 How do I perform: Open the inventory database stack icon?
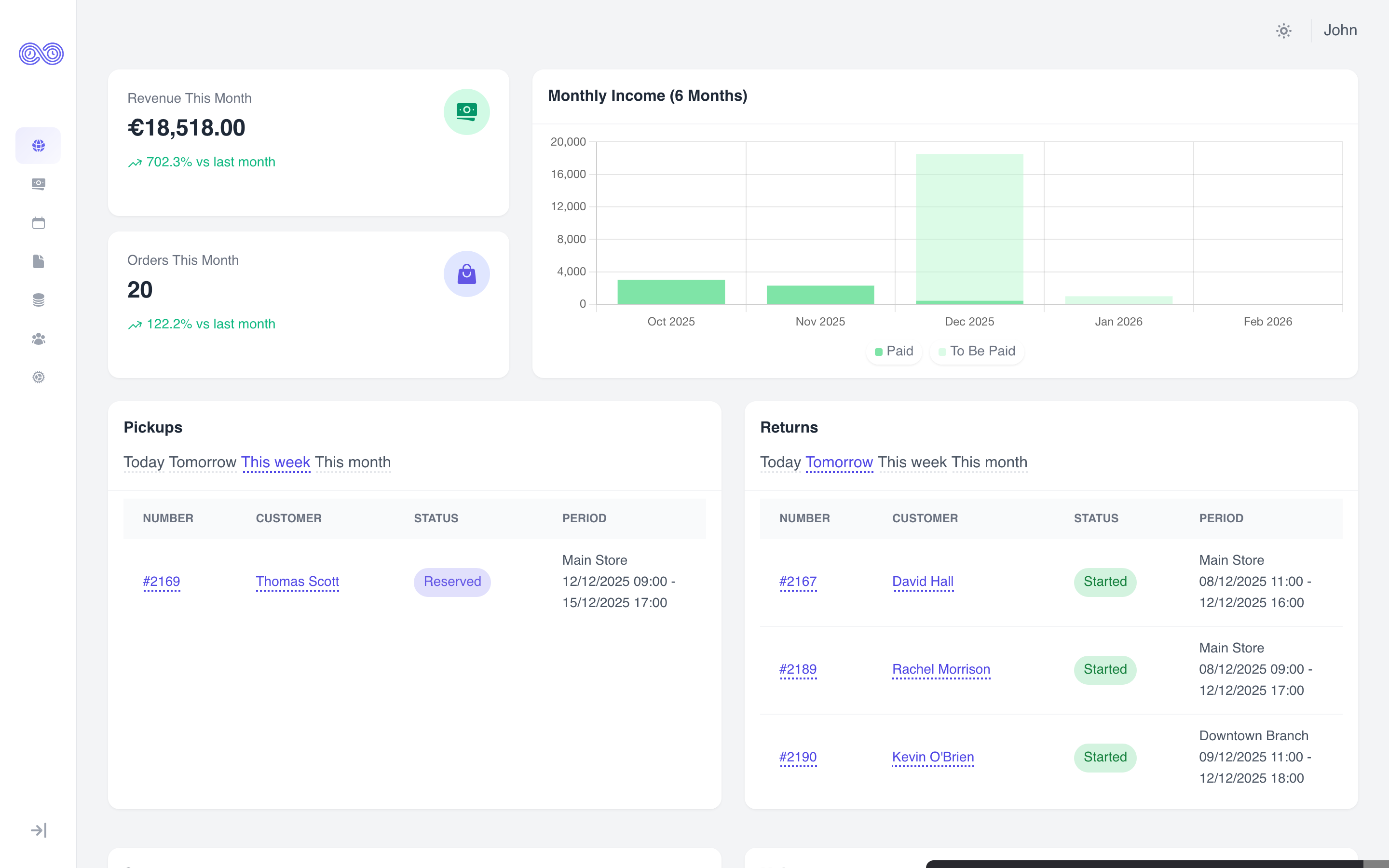[39, 300]
